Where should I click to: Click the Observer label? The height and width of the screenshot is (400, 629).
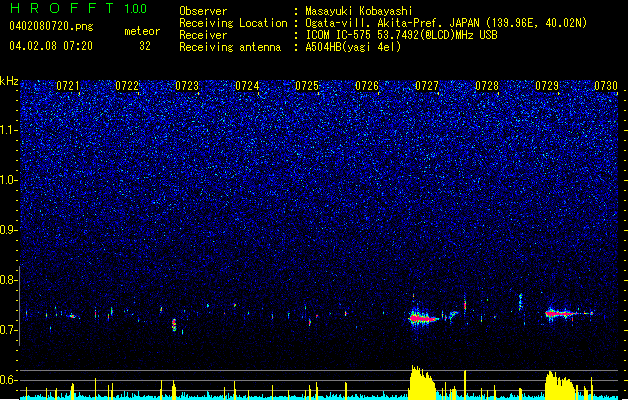[203, 11]
